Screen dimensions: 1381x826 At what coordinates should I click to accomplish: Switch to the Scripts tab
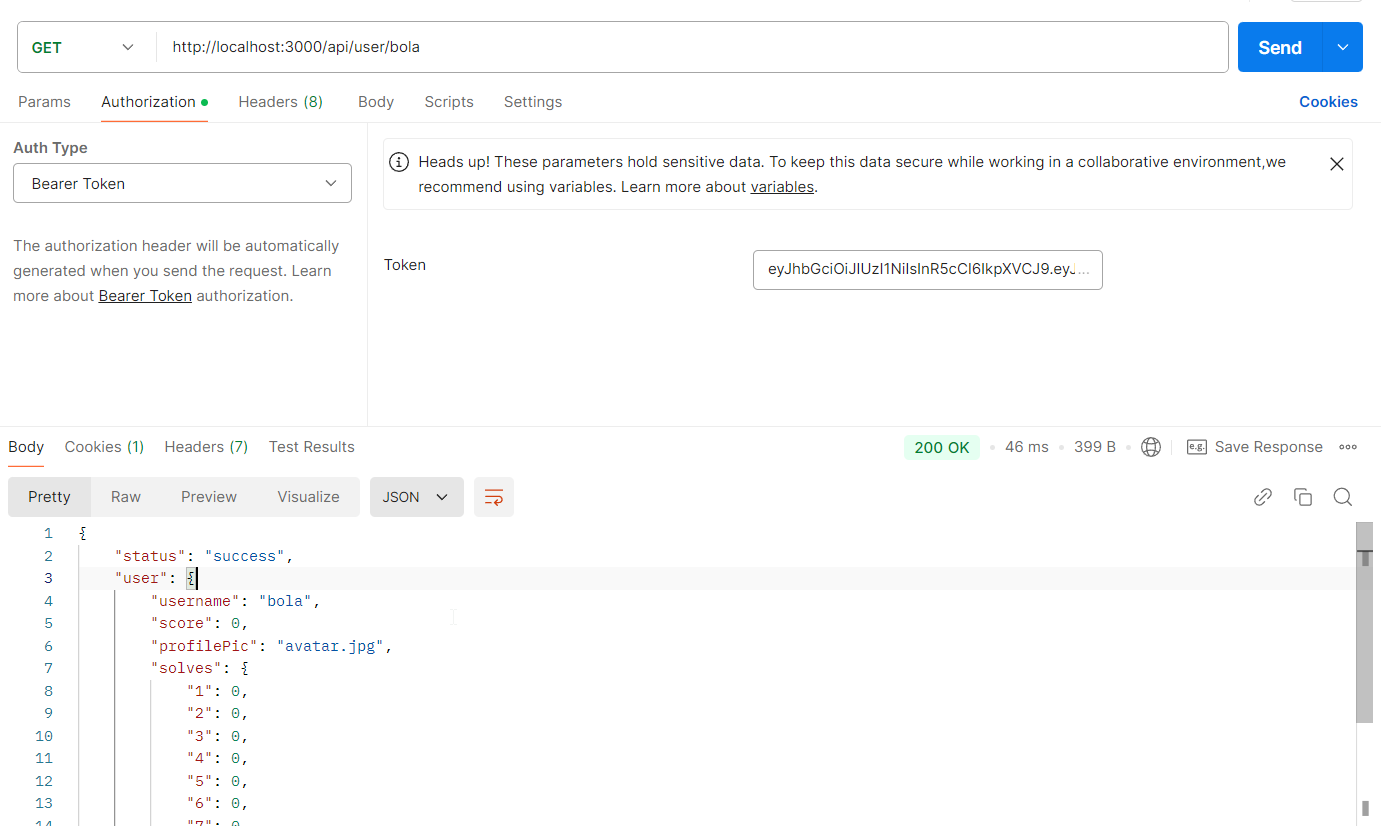tap(449, 102)
